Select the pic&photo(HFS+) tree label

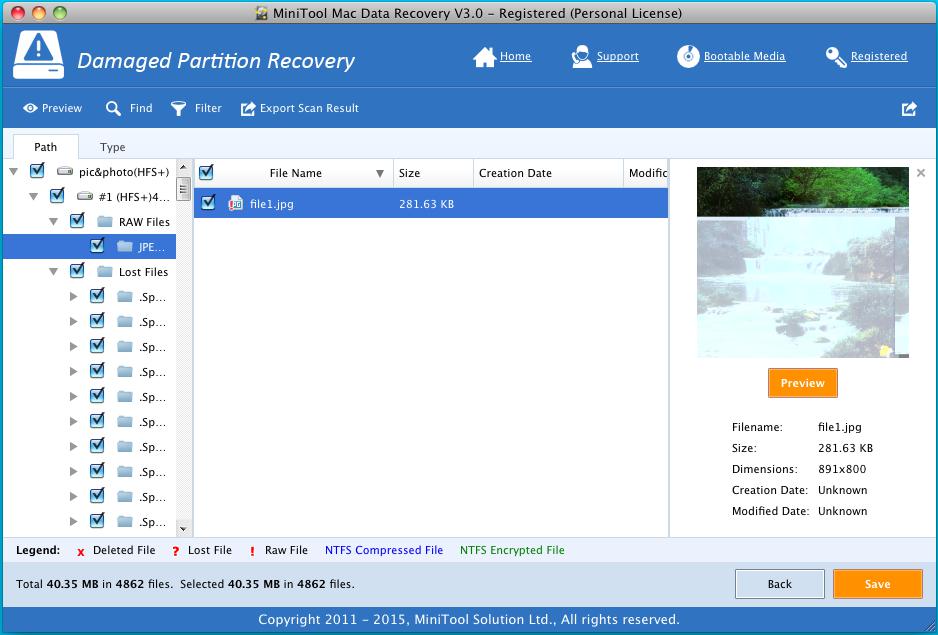point(124,172)
